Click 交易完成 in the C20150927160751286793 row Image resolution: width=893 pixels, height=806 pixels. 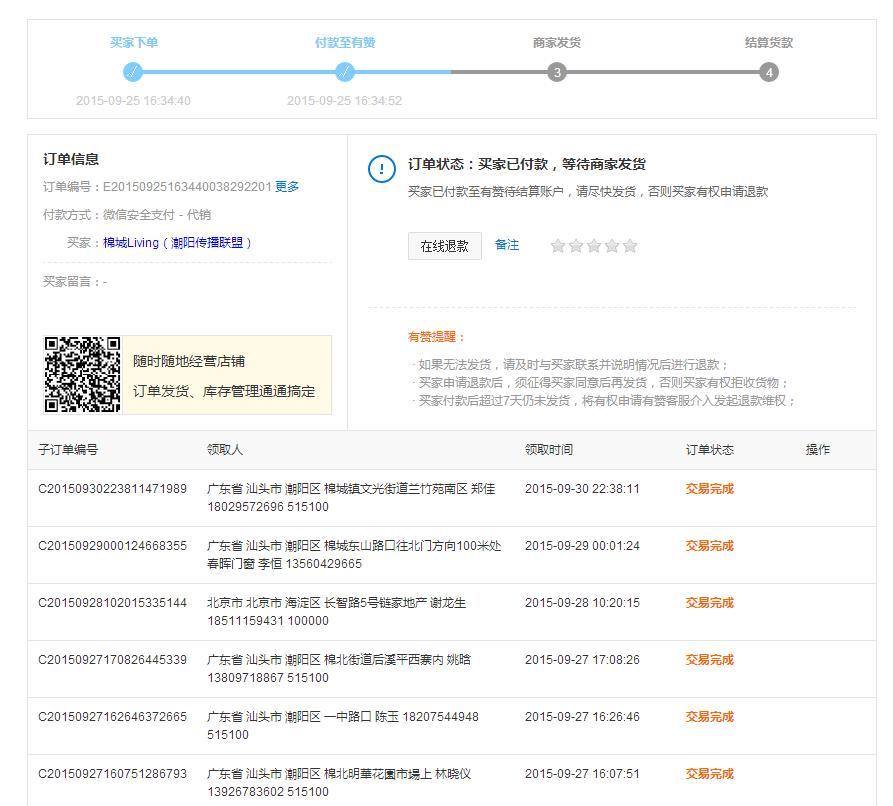(710, 774)
